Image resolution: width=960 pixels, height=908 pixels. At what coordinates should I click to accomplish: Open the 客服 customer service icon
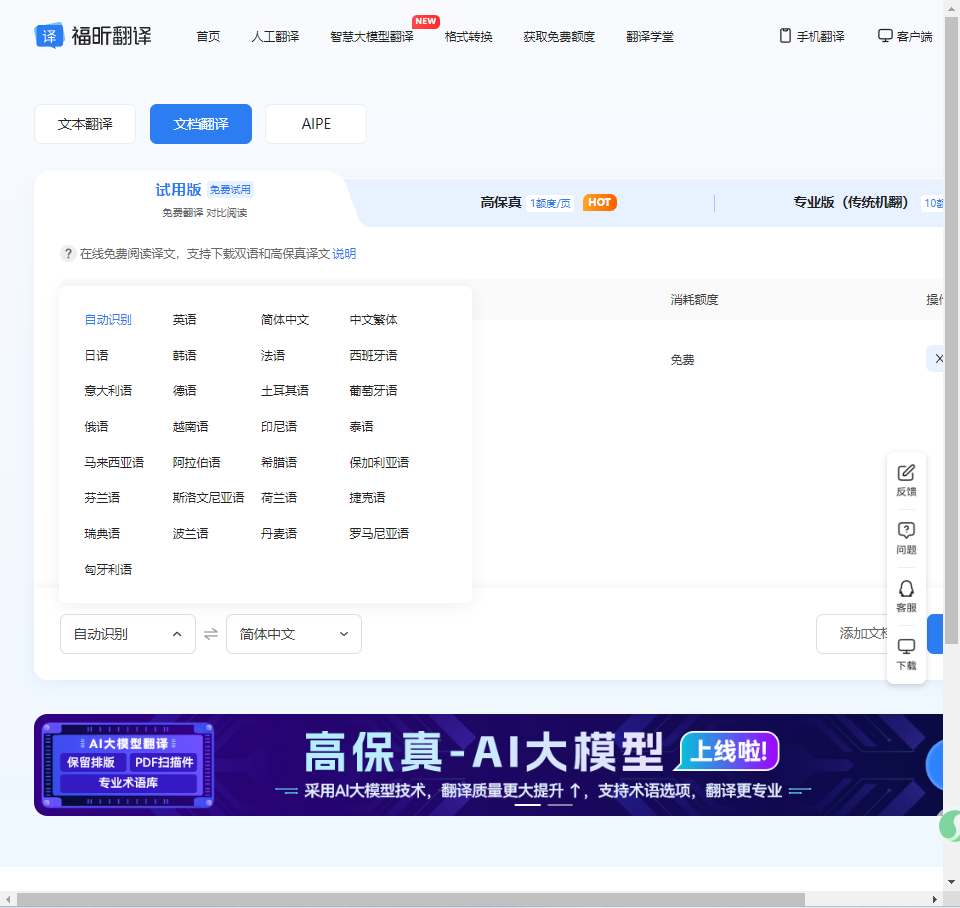pos(906,588)
